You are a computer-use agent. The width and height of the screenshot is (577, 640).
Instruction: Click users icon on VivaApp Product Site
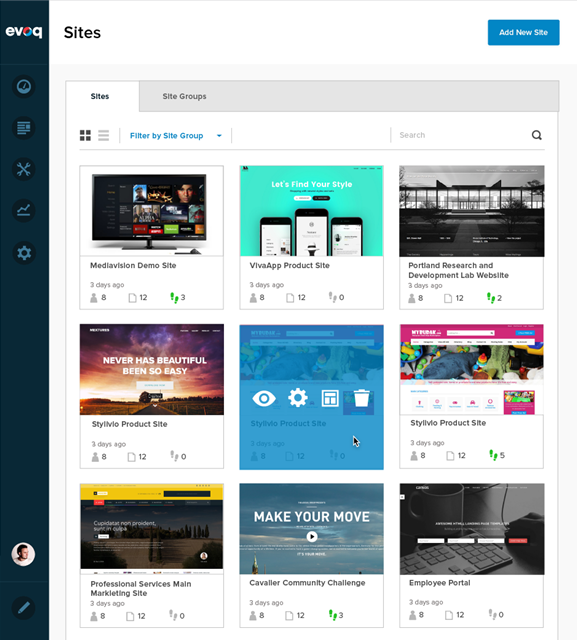pos(253,298)
